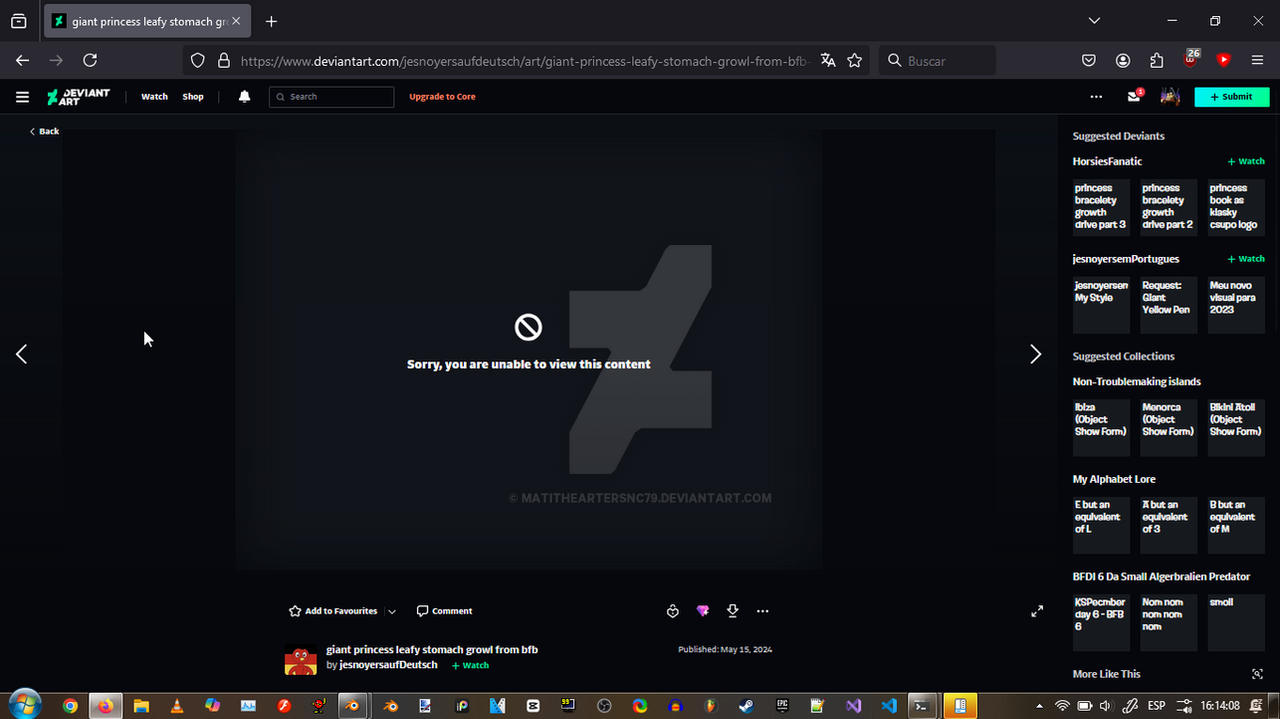Click the Submit button
The width and height of the screenshot is (1280, 719).
(x=1232, y=97)
